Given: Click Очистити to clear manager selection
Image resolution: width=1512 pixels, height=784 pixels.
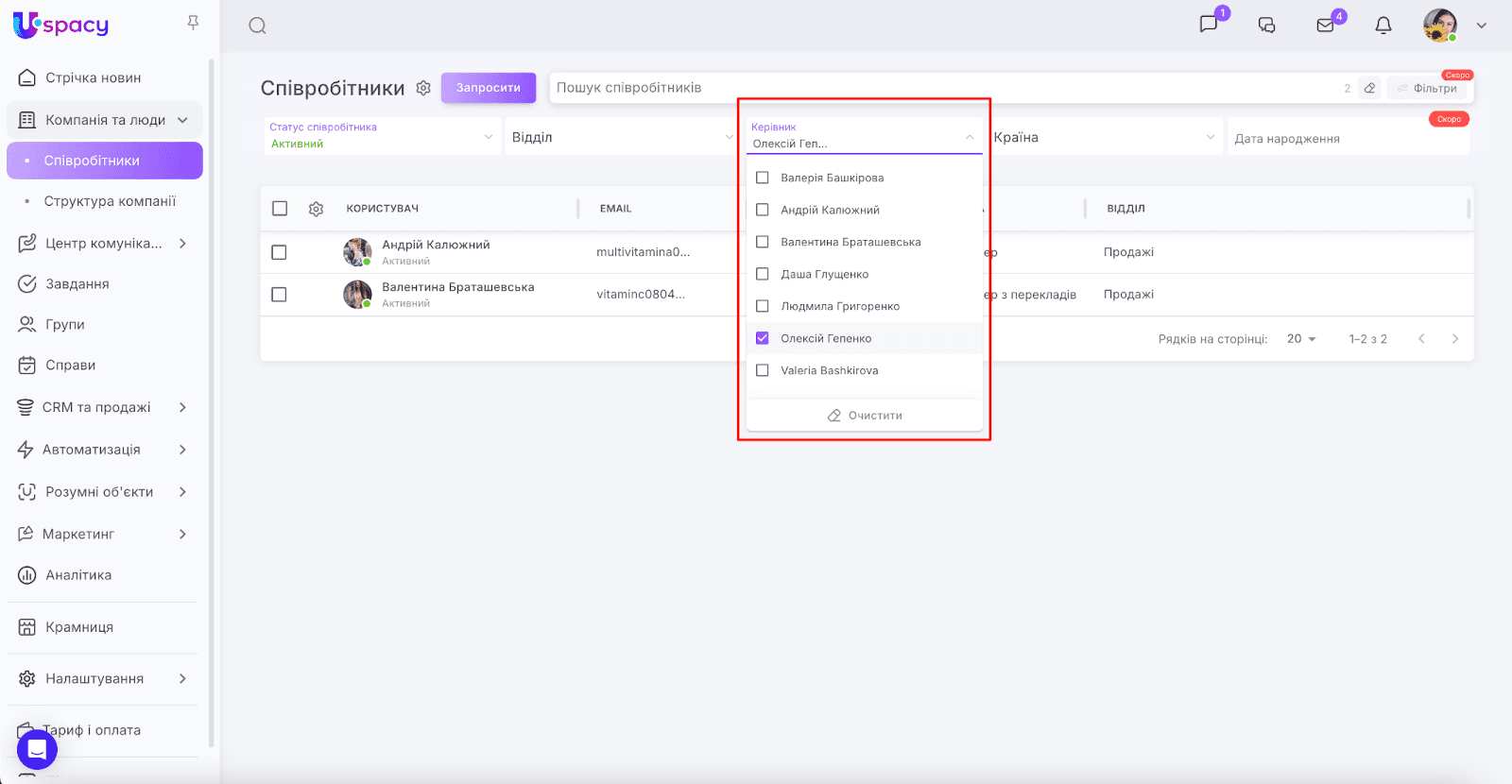Looking at the screenshot, I should [865, 416].
